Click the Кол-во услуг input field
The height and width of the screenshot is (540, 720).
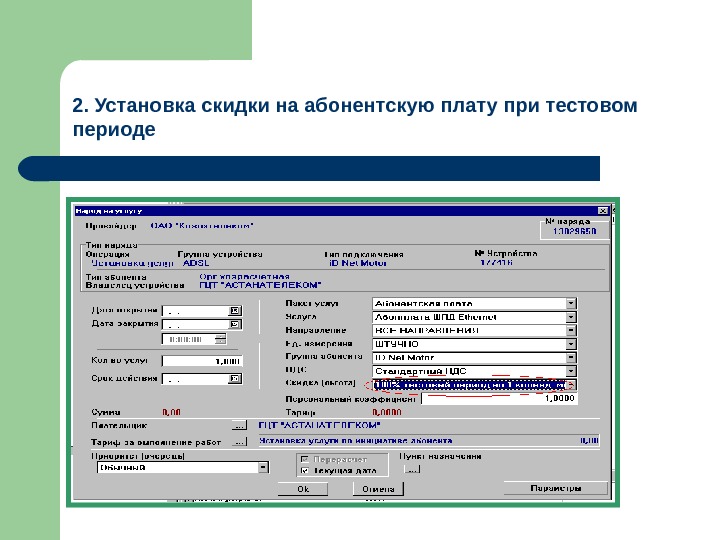[x=202, y=361]
